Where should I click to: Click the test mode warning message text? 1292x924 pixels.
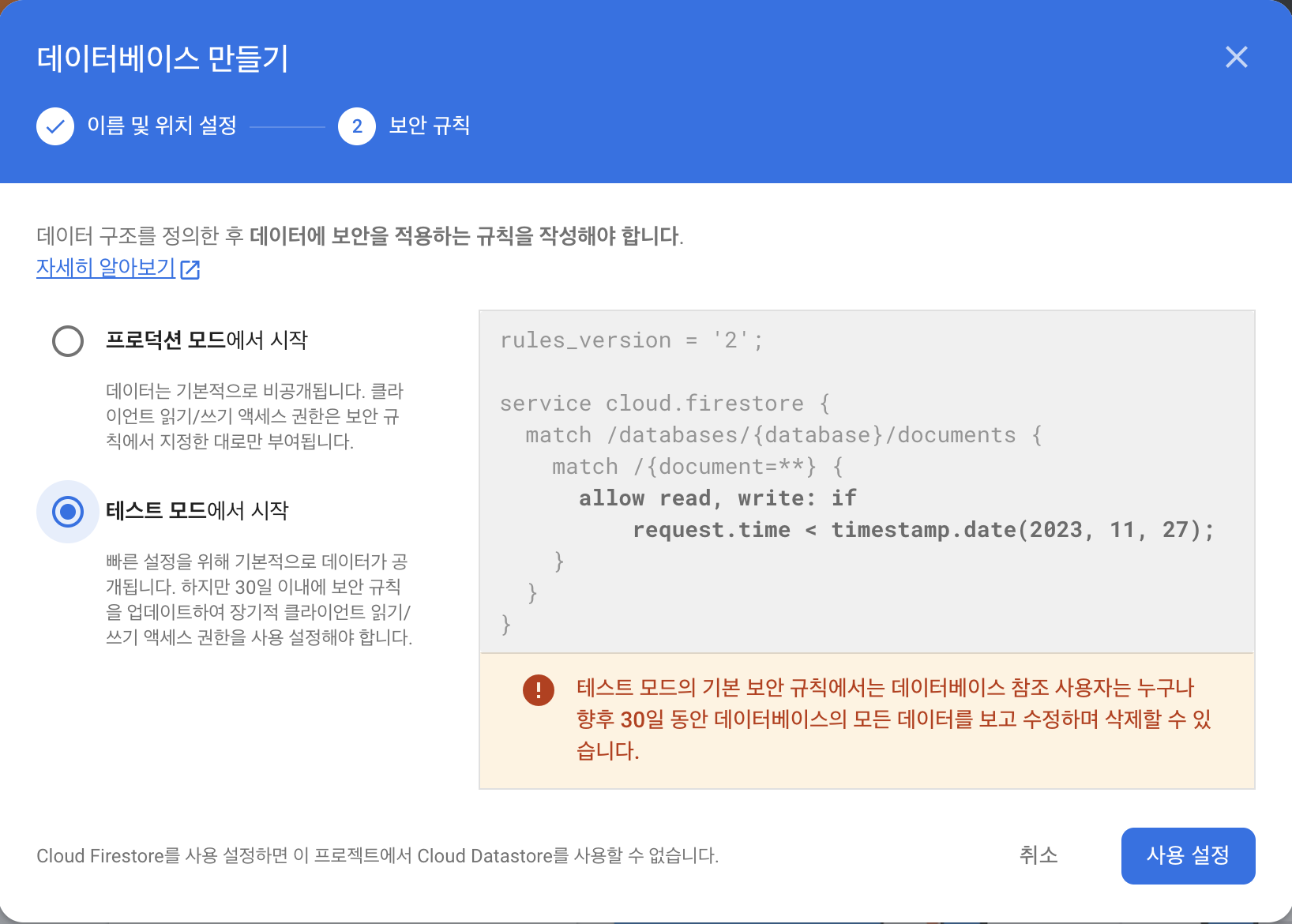coord(893,719)
